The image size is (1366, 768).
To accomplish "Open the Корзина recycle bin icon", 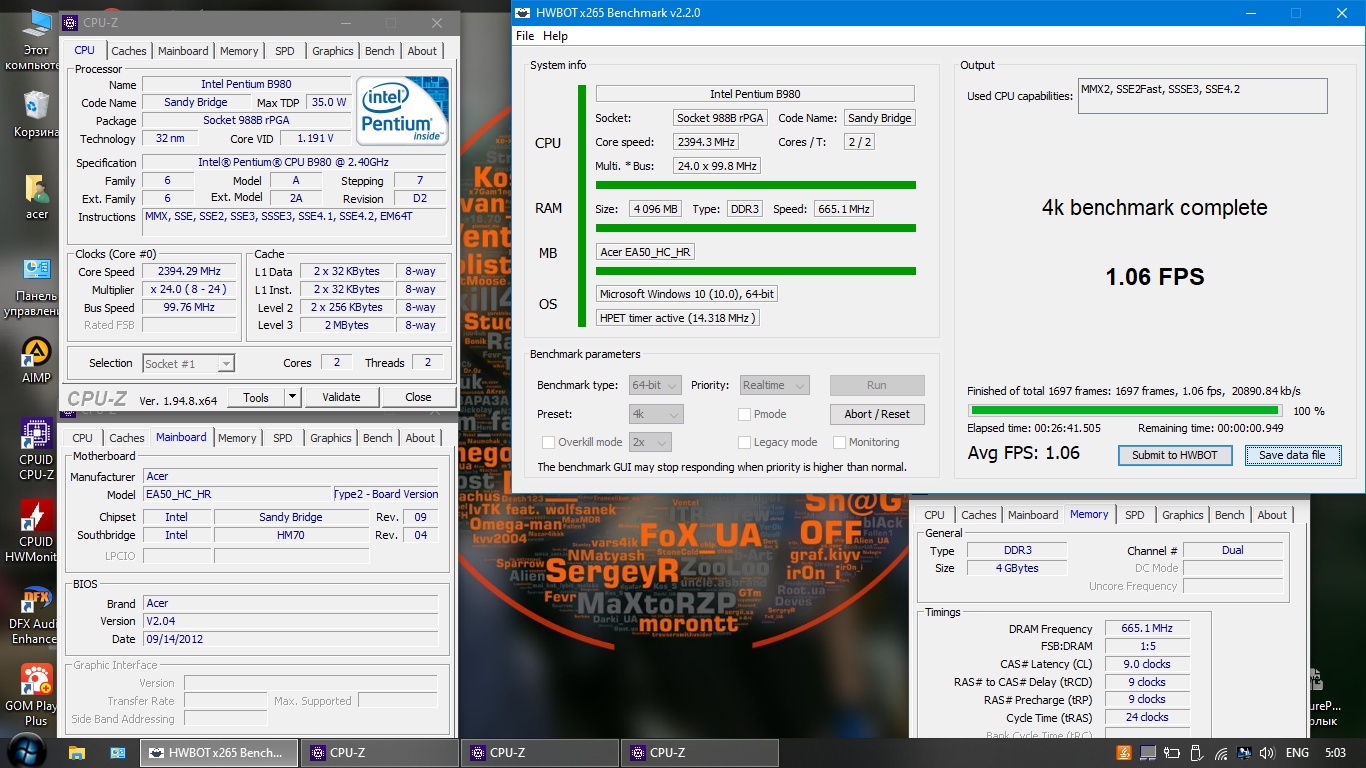I will (36, 114).
